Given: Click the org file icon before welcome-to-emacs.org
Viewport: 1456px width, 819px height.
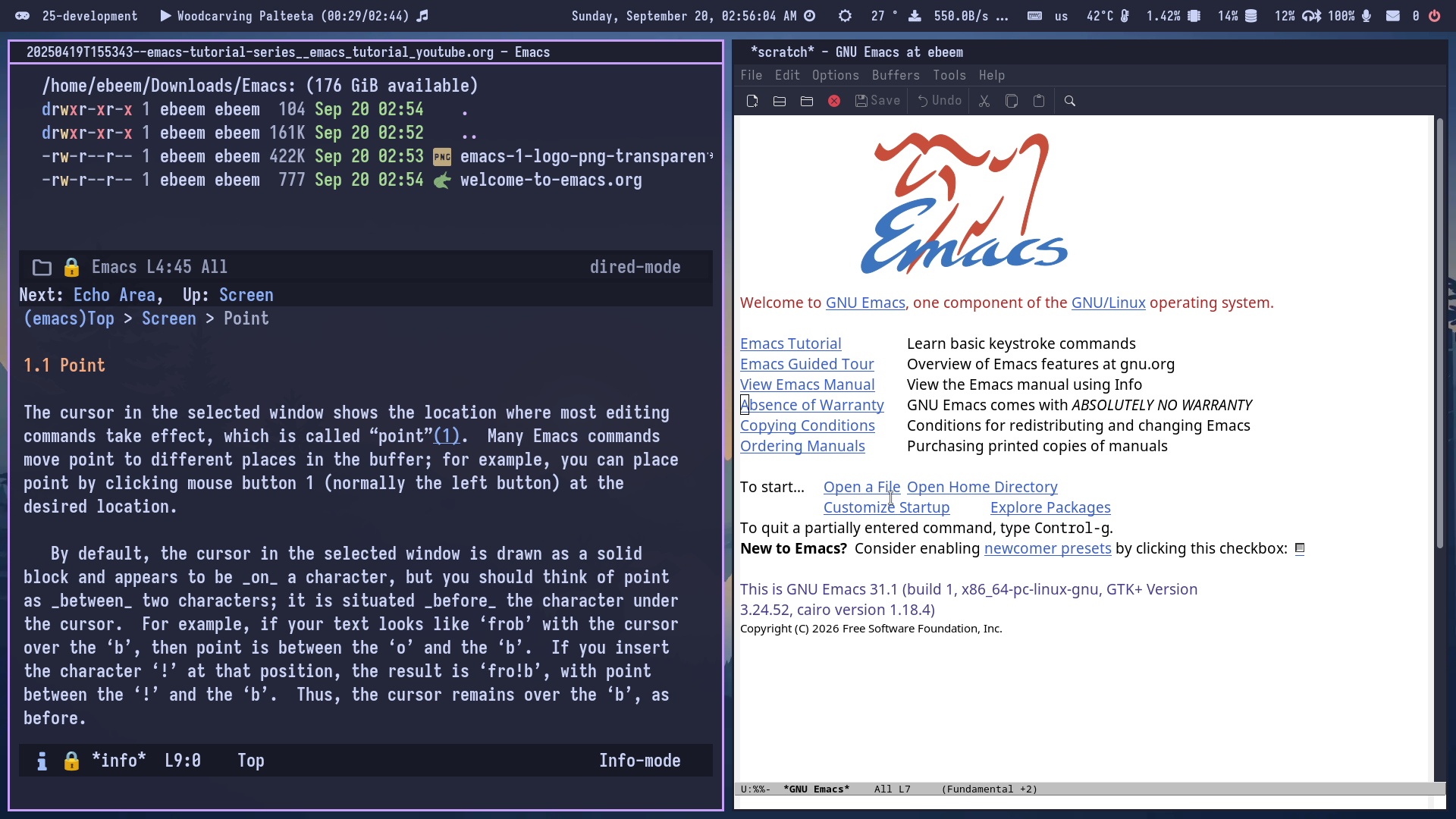Looking at the screenshot, I should click(x=442, y=180).
